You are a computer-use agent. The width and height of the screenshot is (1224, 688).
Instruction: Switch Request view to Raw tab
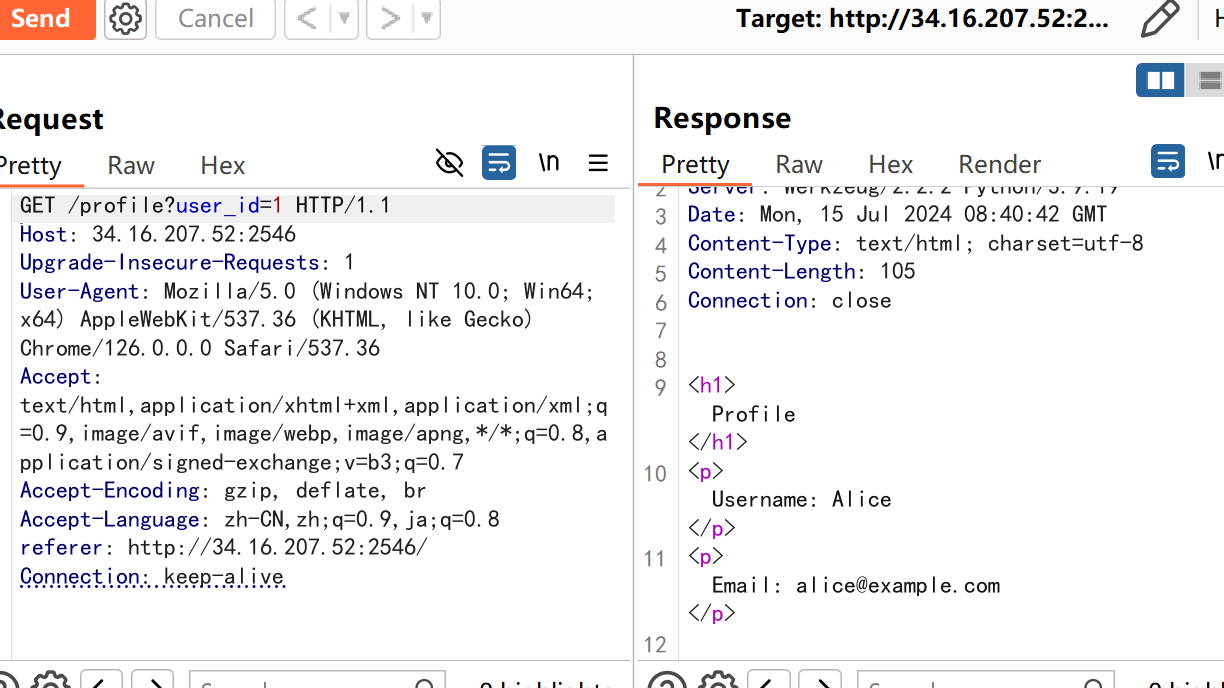pos(131,165)
